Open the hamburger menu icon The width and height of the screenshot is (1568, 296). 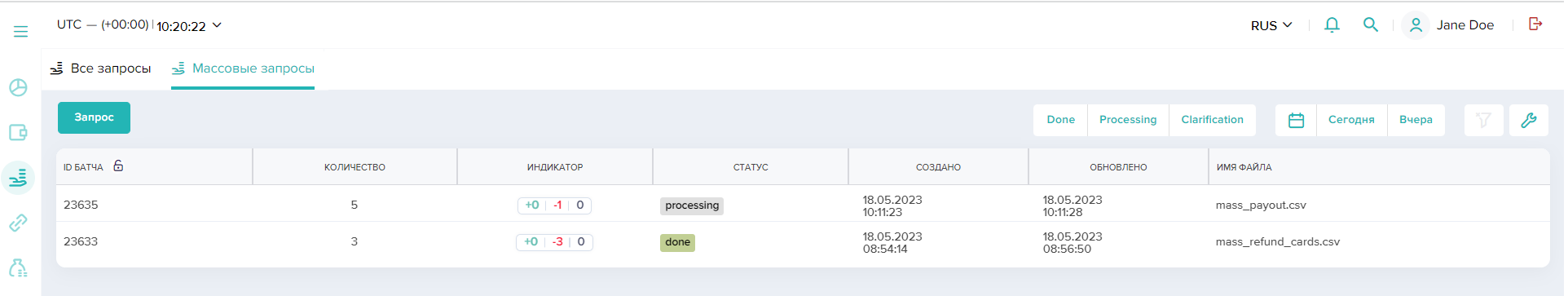pyautogui.click(x=20, y=31)
